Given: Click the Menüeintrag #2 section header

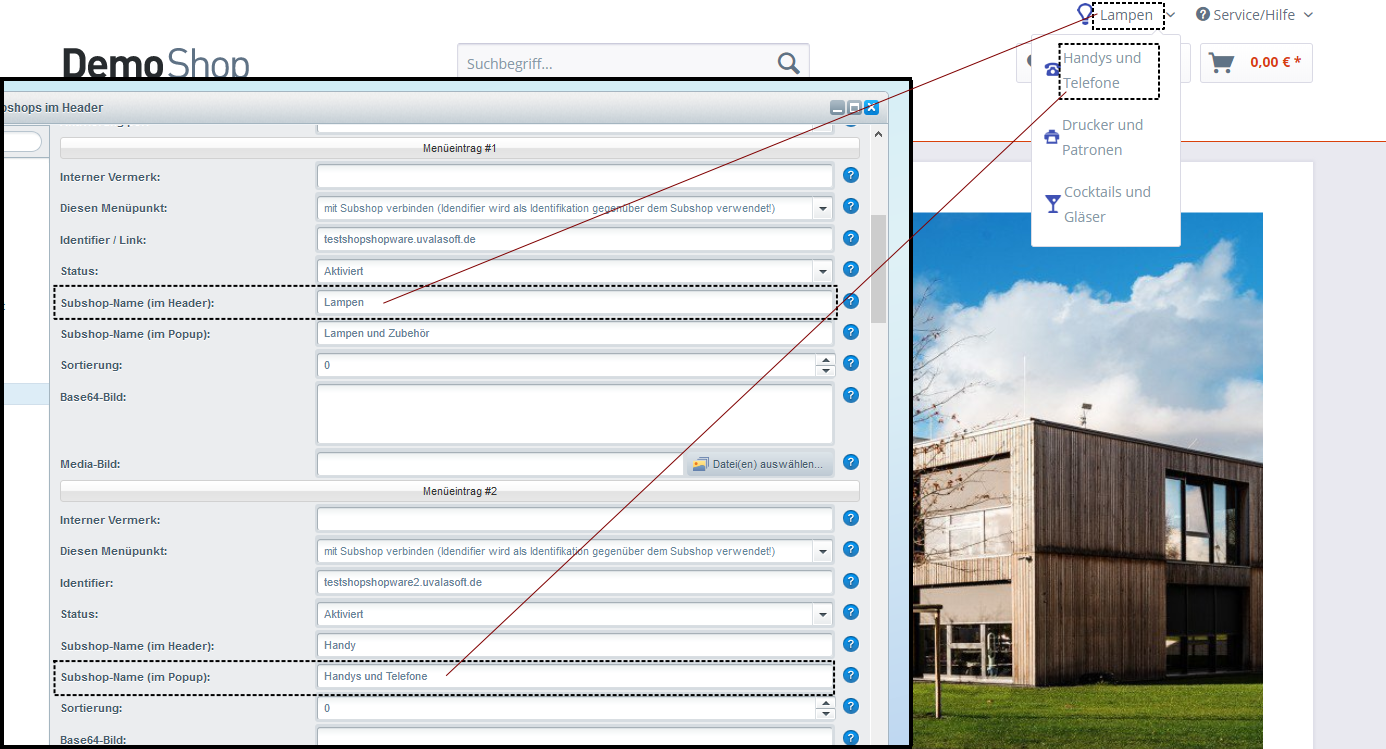Looking at the screenshot, I should pyautogui.click(x=460, y=491).
